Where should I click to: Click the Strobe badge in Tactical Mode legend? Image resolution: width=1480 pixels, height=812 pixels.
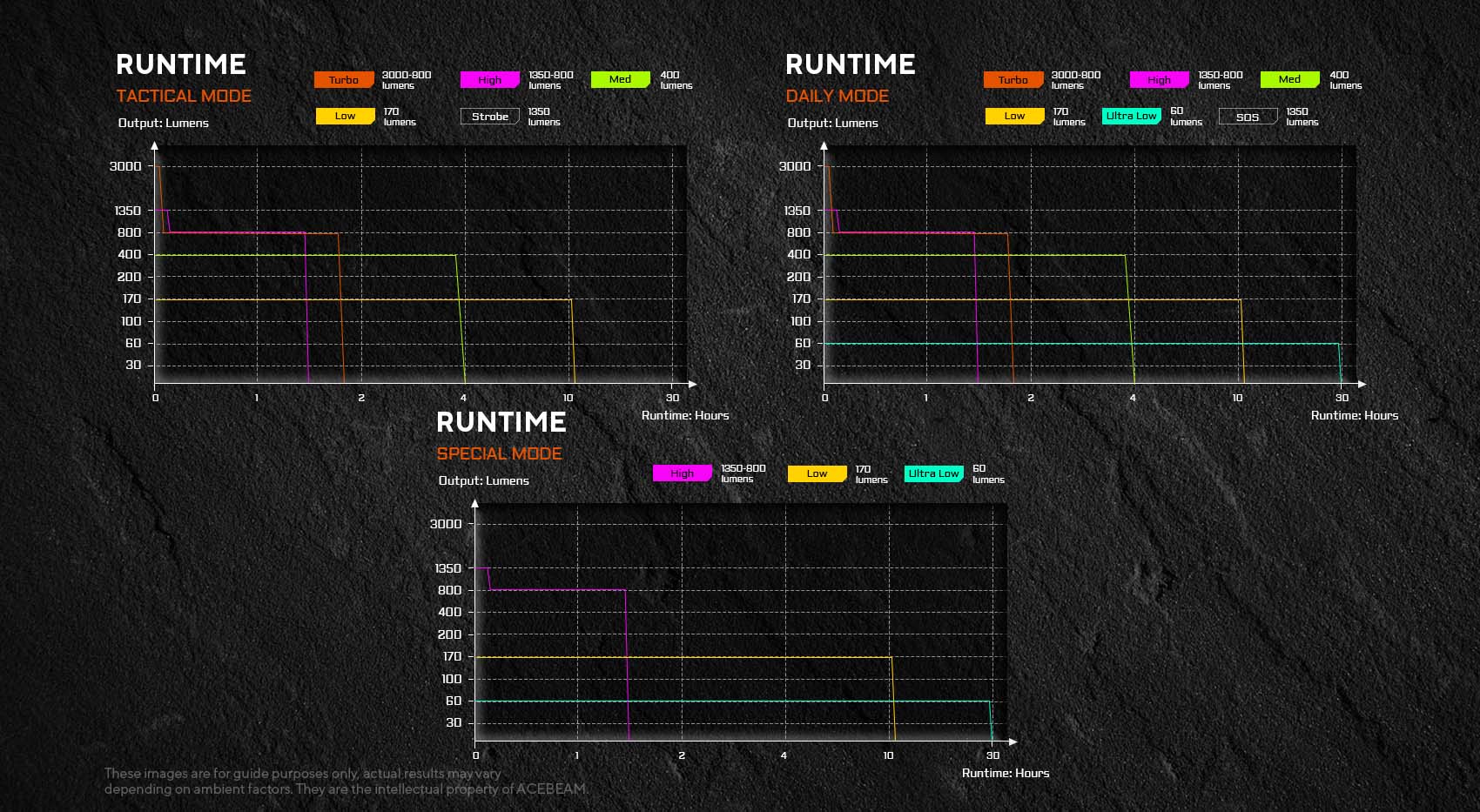click(489, 117)
